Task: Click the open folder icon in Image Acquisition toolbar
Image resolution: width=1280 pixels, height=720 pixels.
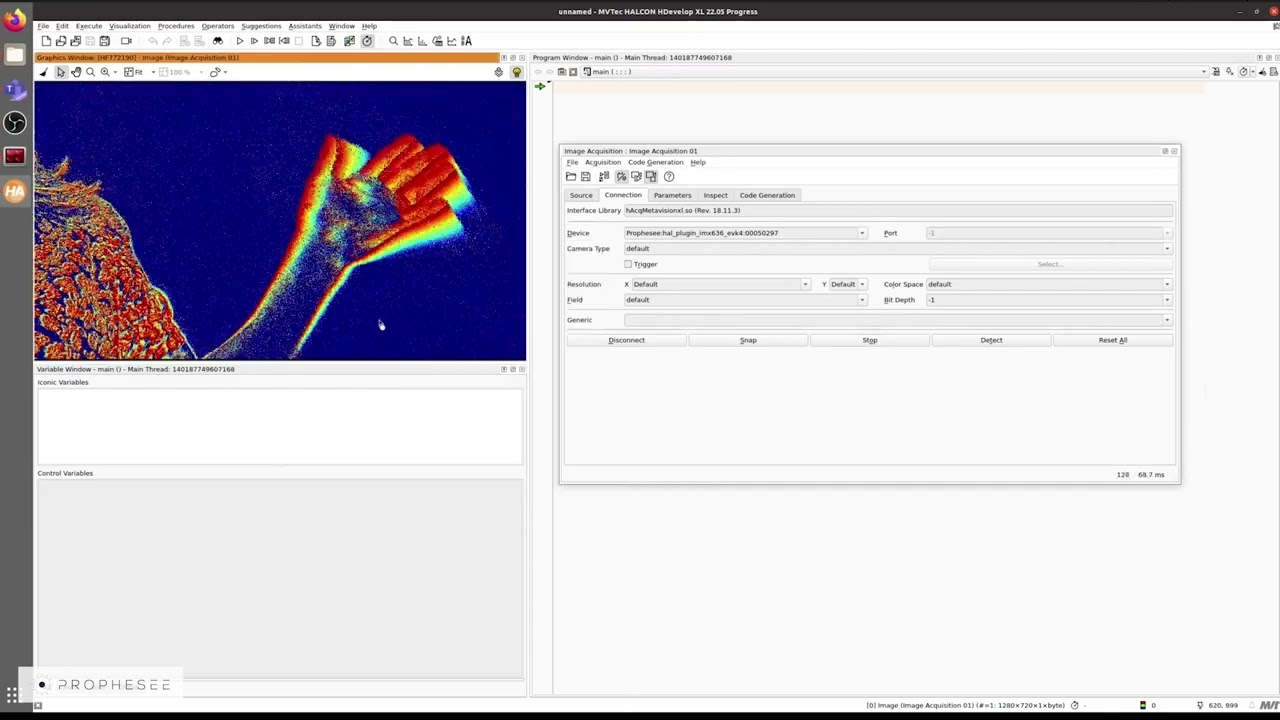Action: pyautogui.click(x=571, y=176)
